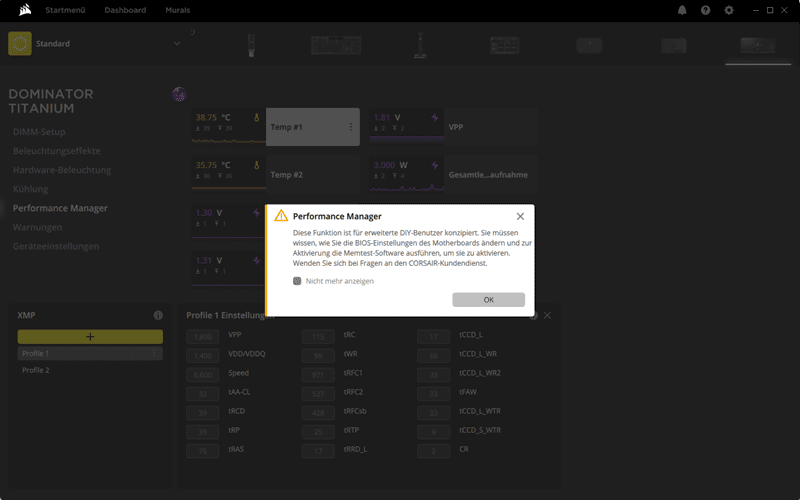
Task: Open the three-dot menu on Temp #1
Action: click(x=351, y=127)
